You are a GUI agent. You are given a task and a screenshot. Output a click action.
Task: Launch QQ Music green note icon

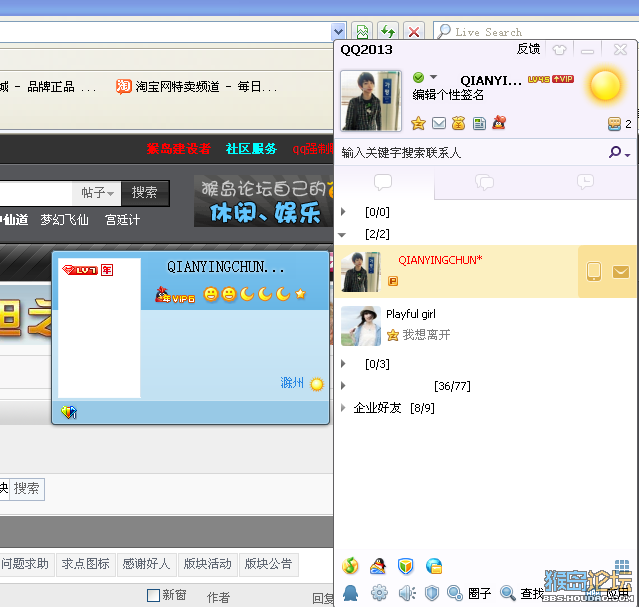[x=350, y=565]
